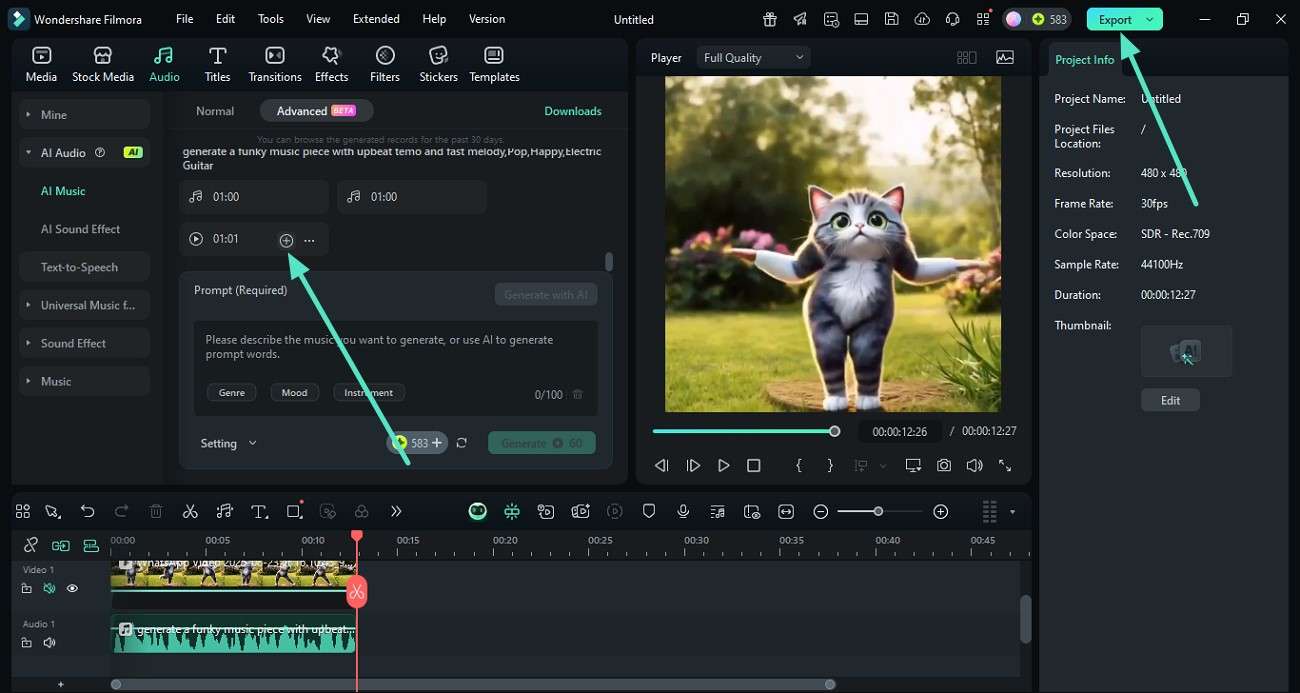Click Edit under the thumbnail
This screenshot has height=693, width=1300.
[x=1170, y=400]
